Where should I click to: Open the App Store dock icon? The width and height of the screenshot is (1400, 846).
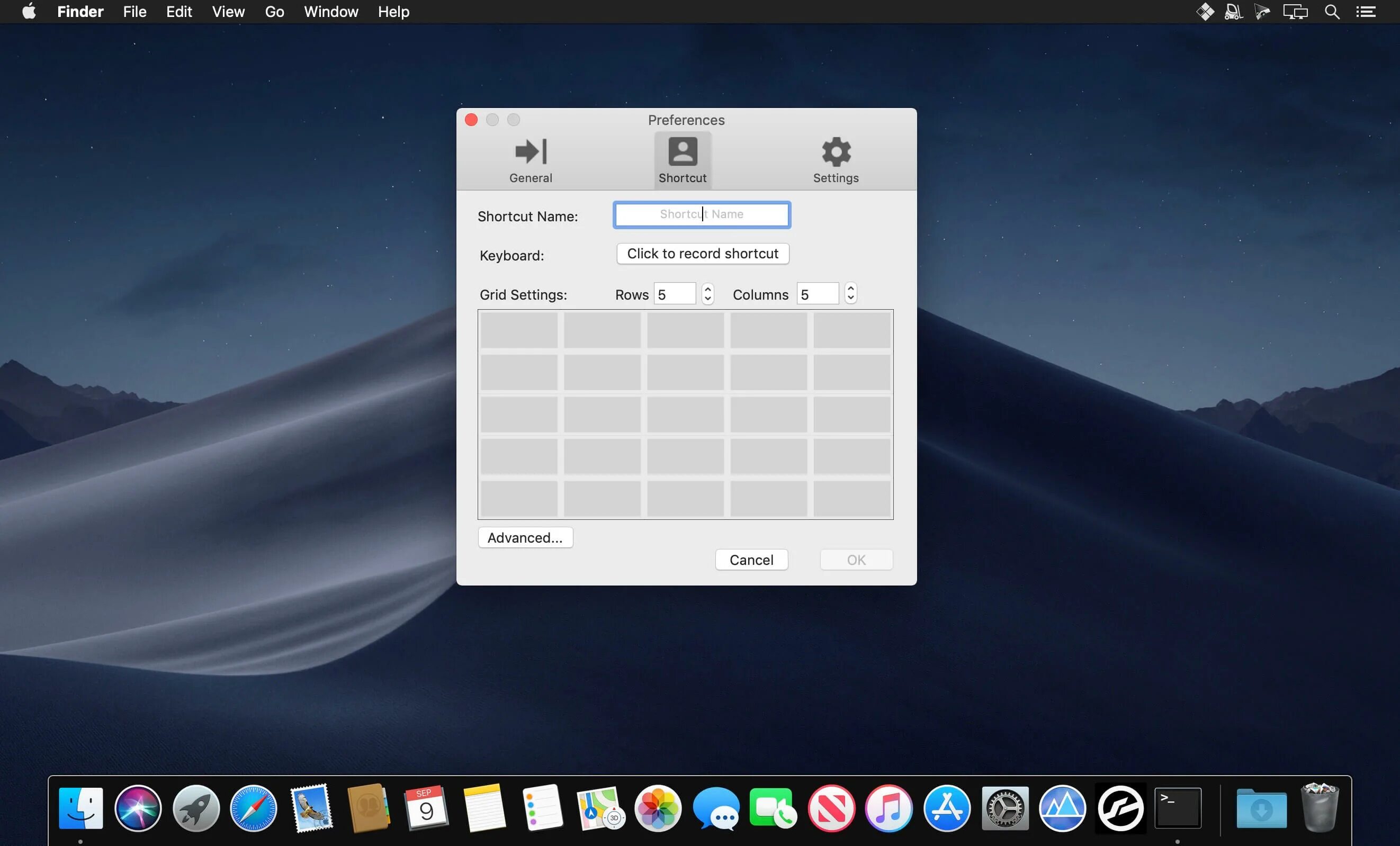[947, 808]
